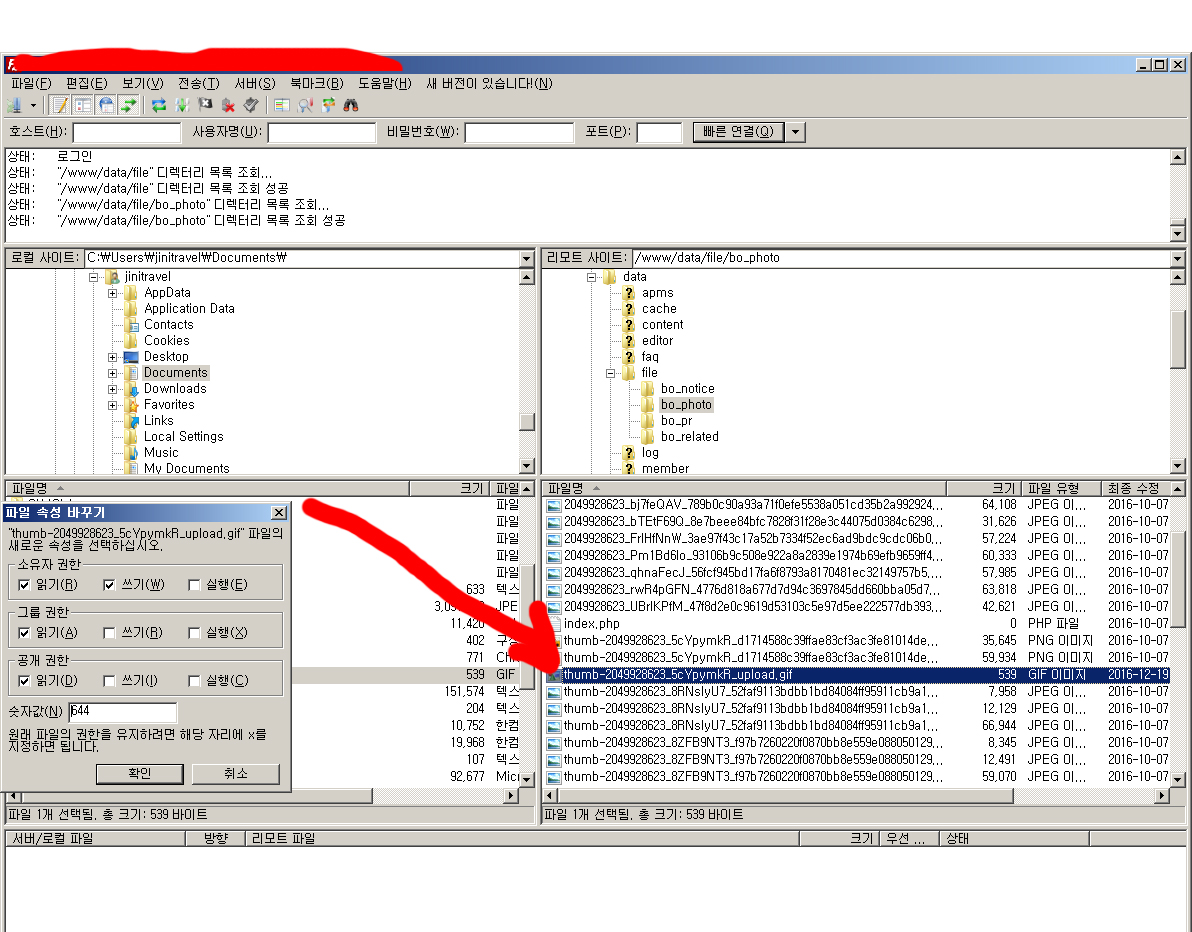
Task: Confirm permissions with the 확인 button
Action: pos(140,773)
